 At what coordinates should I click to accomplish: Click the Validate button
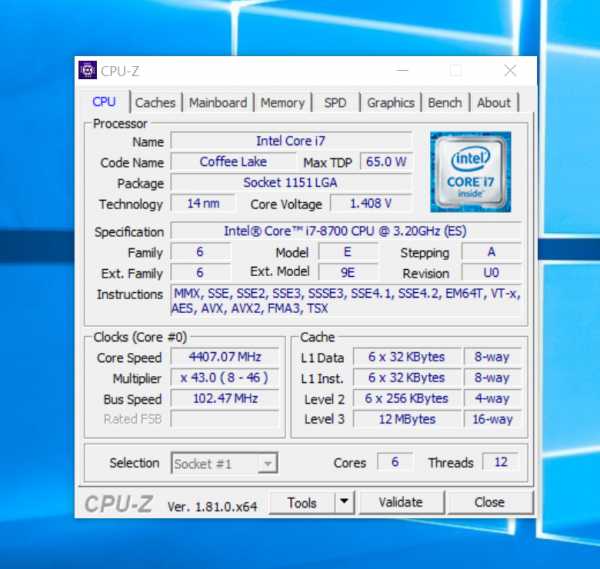pos(401,502)
